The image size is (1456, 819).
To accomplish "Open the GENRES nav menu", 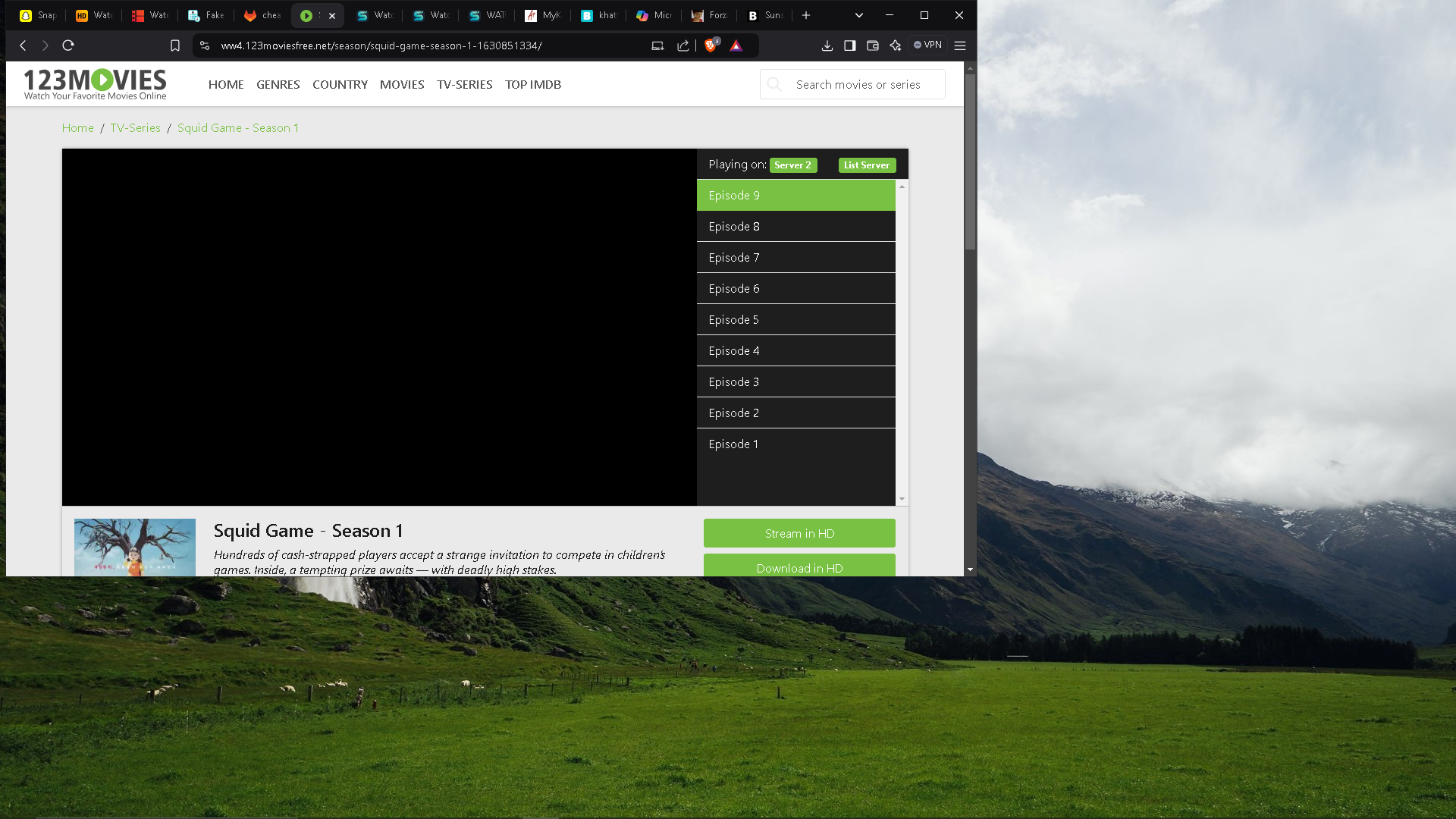I will [278, 84].
